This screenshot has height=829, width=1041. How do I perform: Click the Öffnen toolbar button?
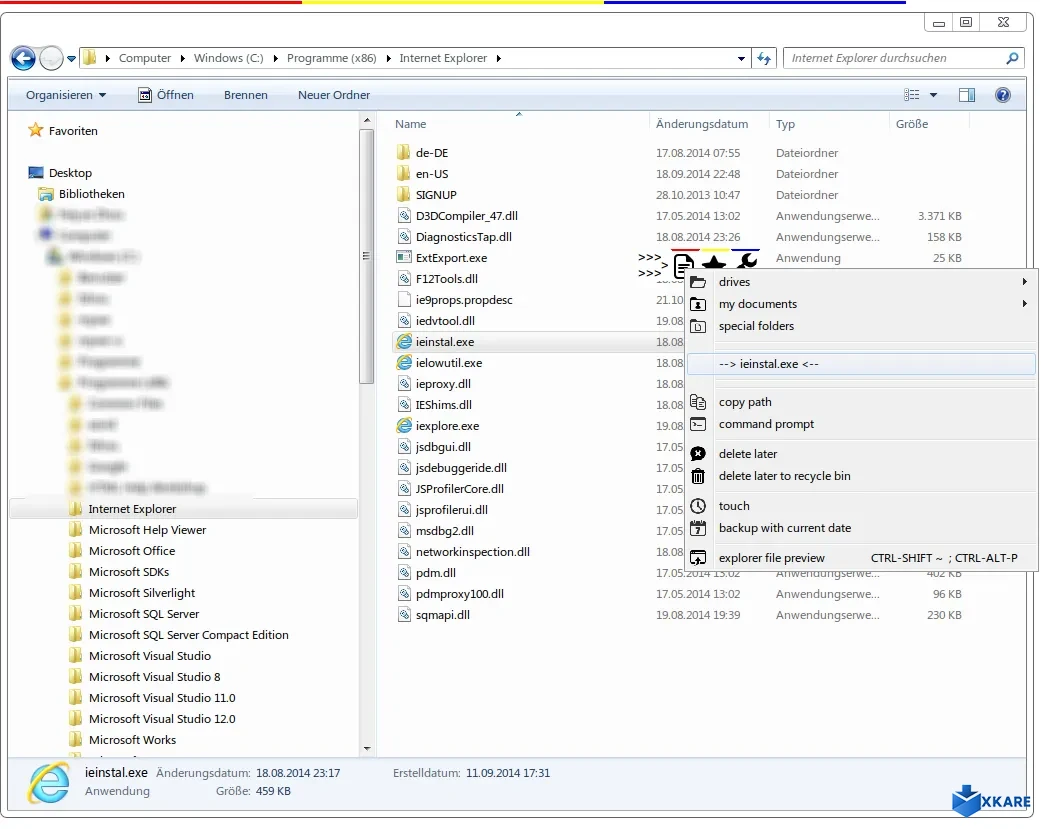tap(166, 95)
